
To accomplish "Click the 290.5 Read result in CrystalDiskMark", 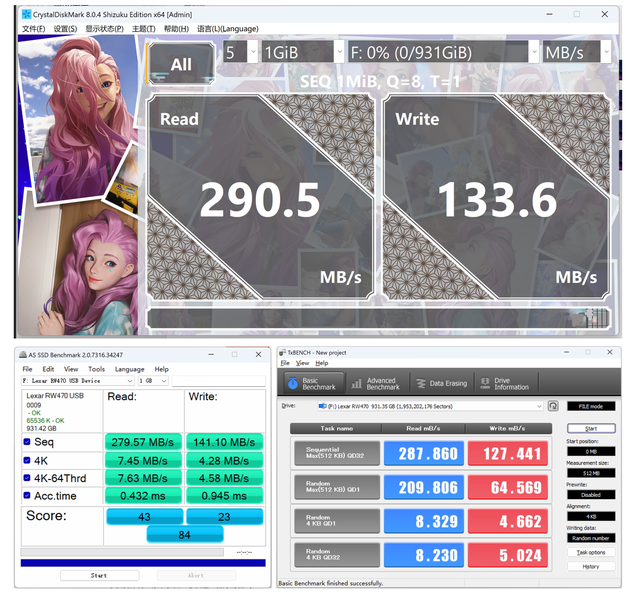I will 260,200.
